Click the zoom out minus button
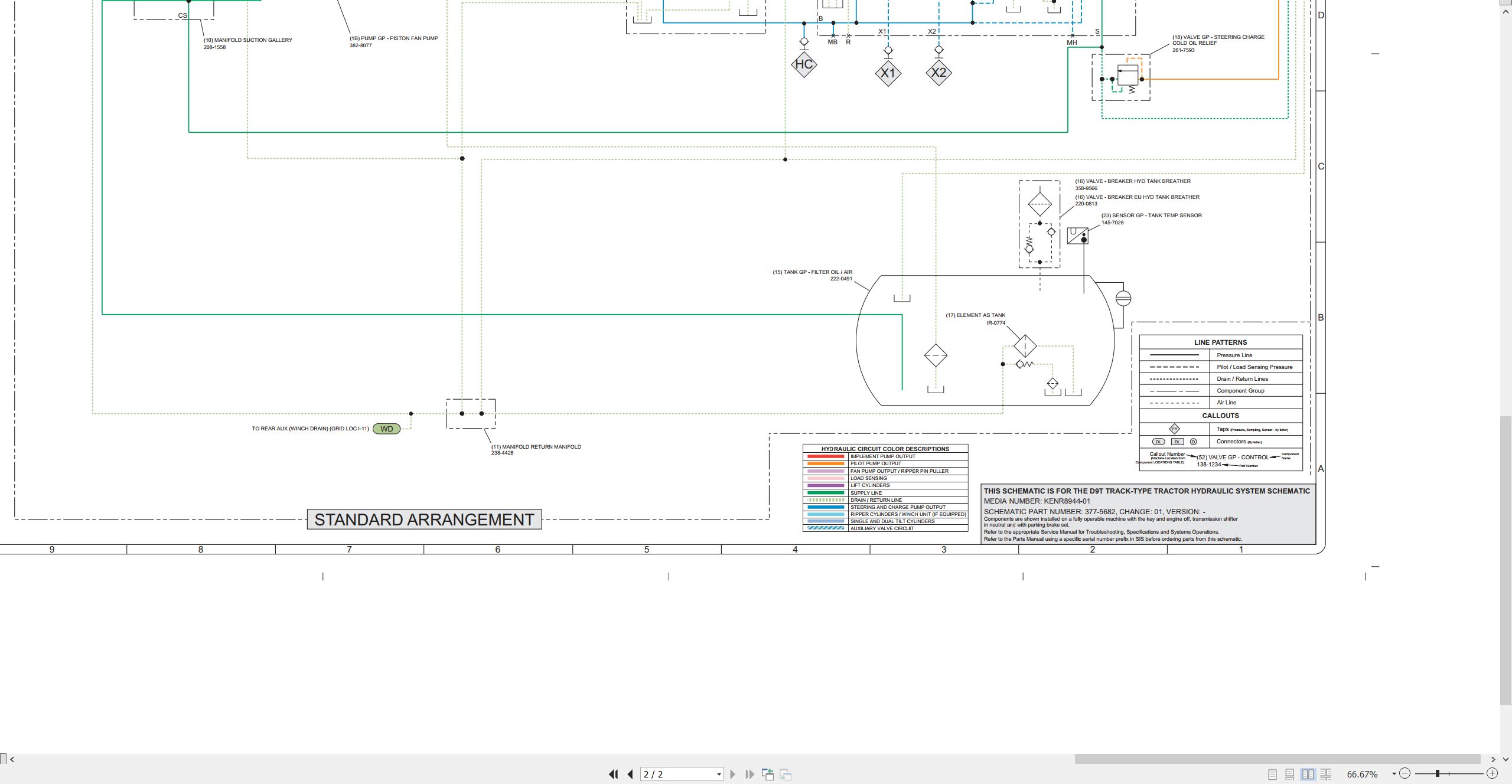1512x784 pixels. (1405, 773)
